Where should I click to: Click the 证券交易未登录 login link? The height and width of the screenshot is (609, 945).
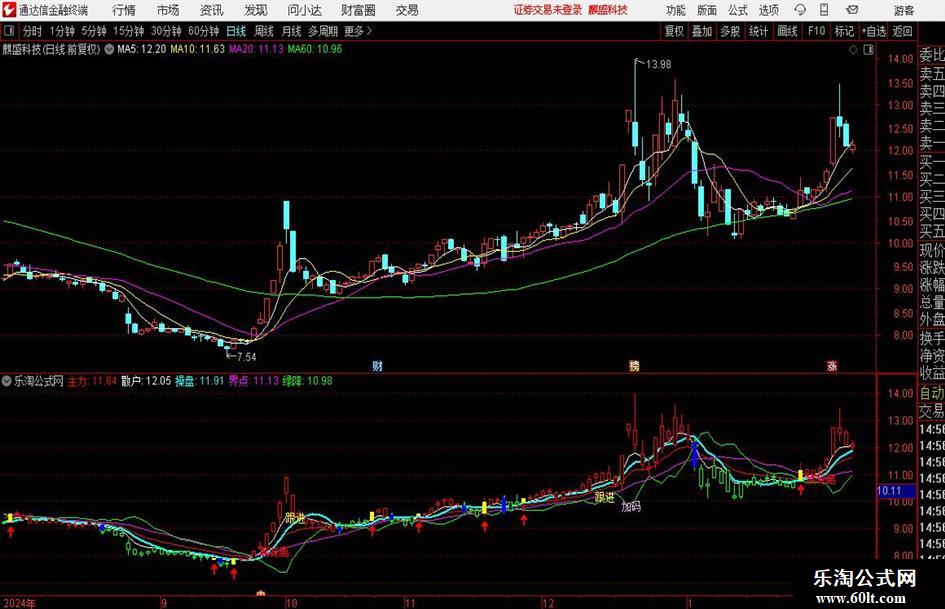pyautogui.click(x=548, y=10)
